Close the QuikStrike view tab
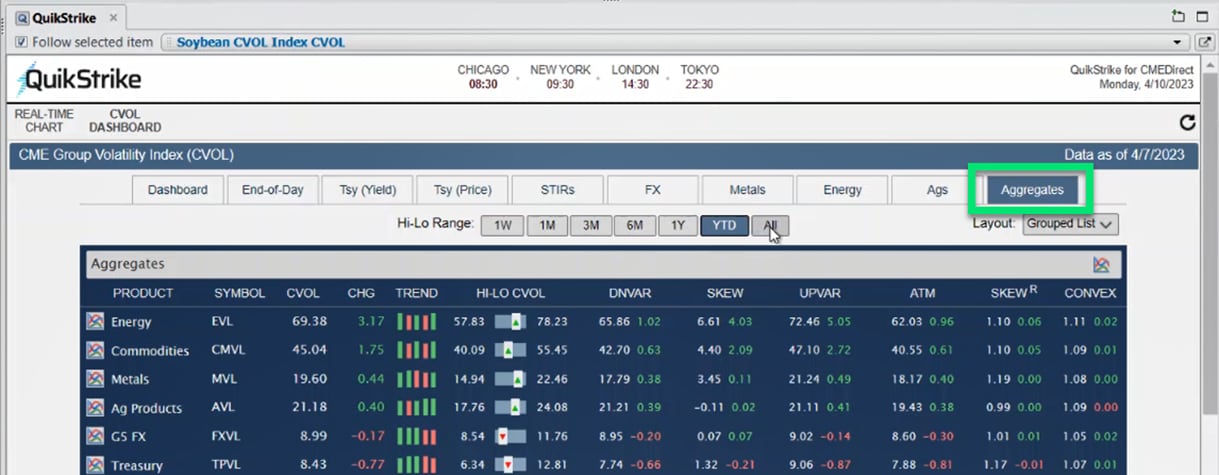 113,18
